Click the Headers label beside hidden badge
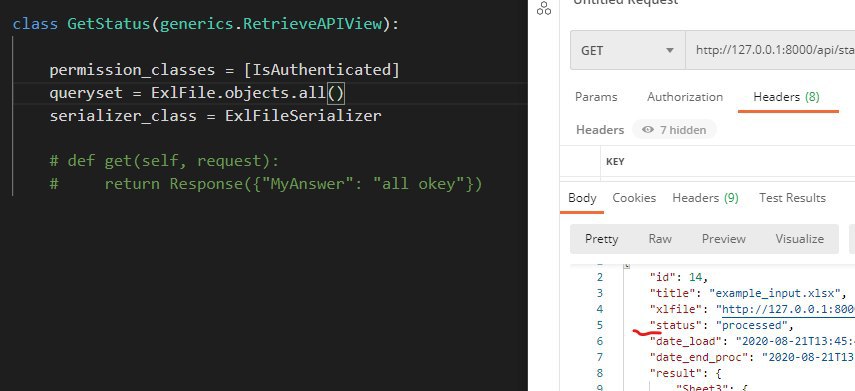This screenshot has height=391, width=855. click(600, 130)
